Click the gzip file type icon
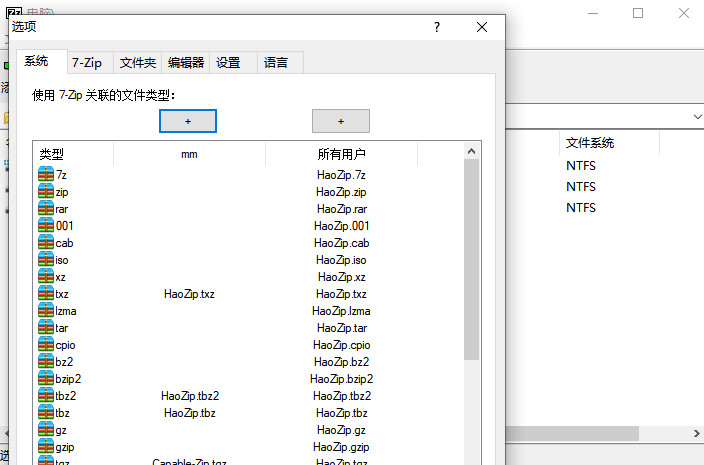The height and width of the screenshot is (465, 704). click(x=46, y=447)
